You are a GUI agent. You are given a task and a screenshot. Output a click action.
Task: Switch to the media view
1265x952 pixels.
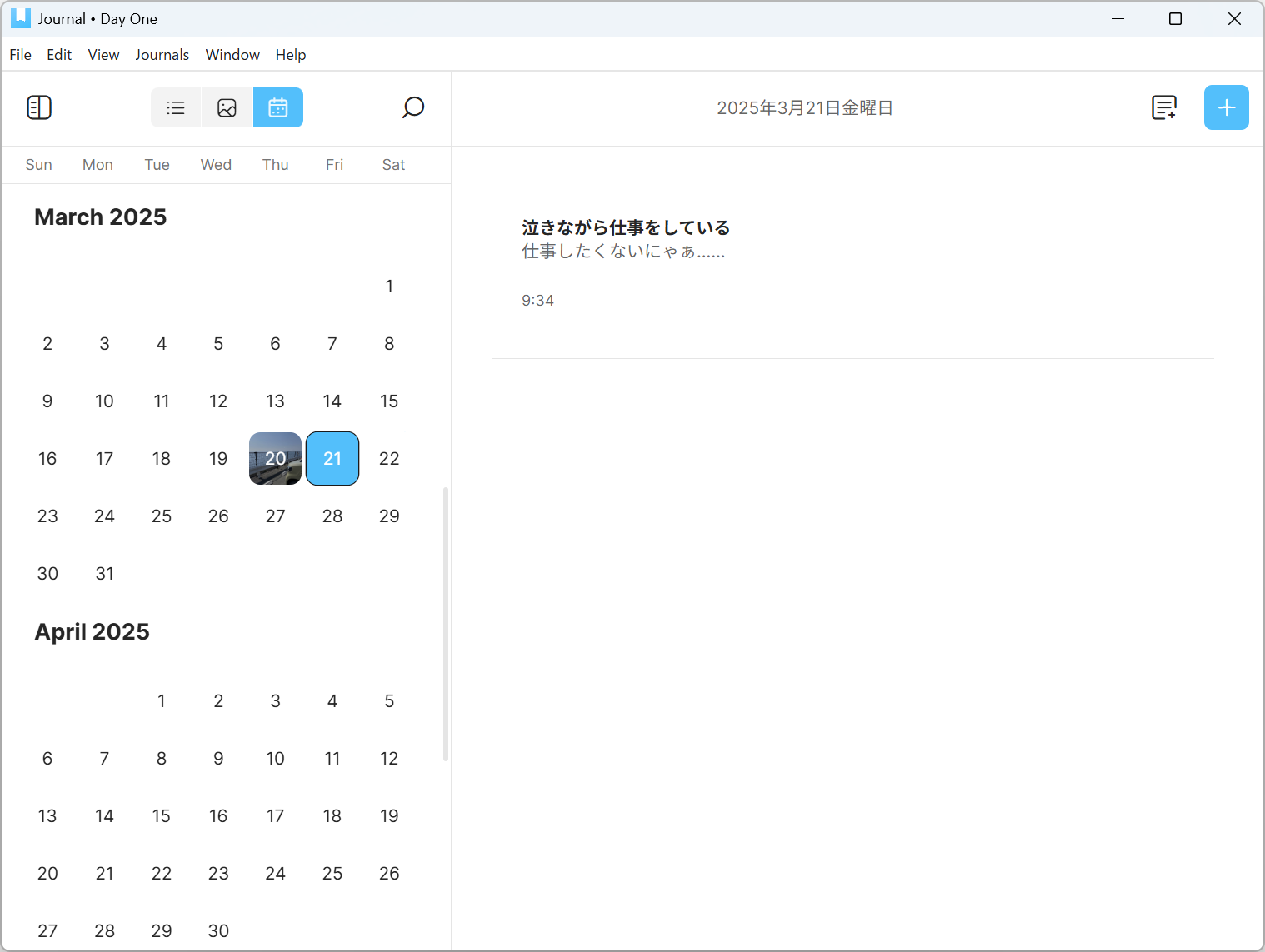coord(227,107)
